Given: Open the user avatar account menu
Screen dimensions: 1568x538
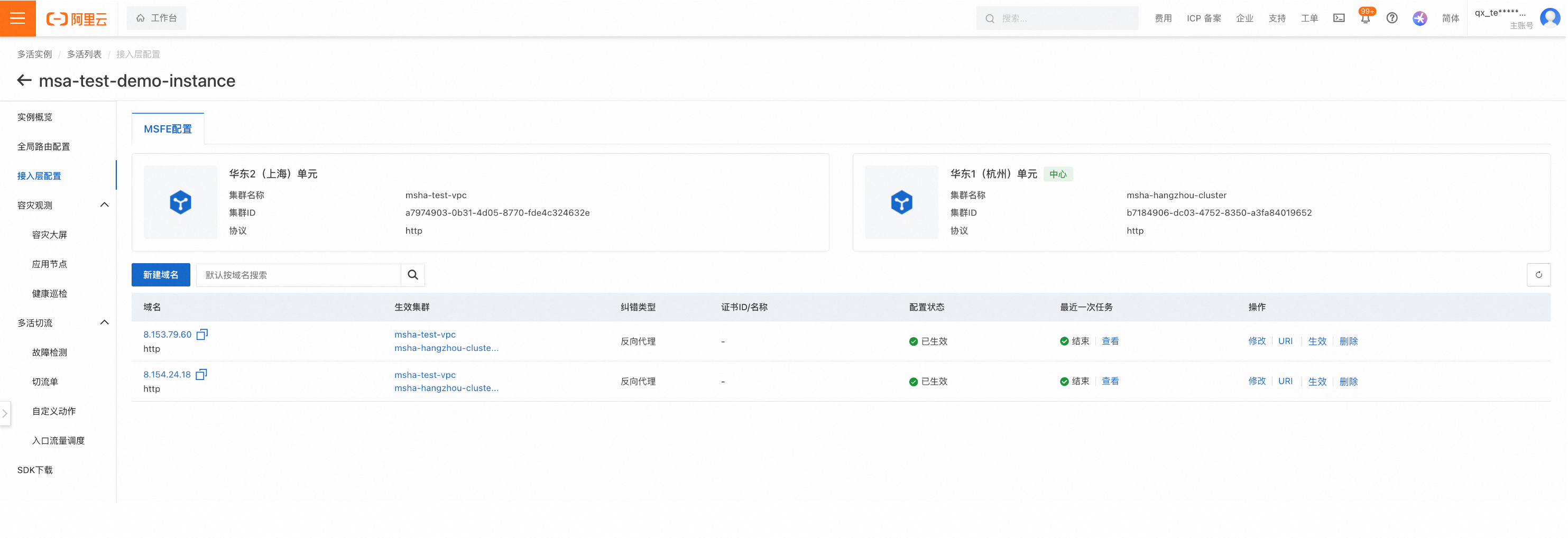Looking at the screenshot, I should click(1549, 17).
